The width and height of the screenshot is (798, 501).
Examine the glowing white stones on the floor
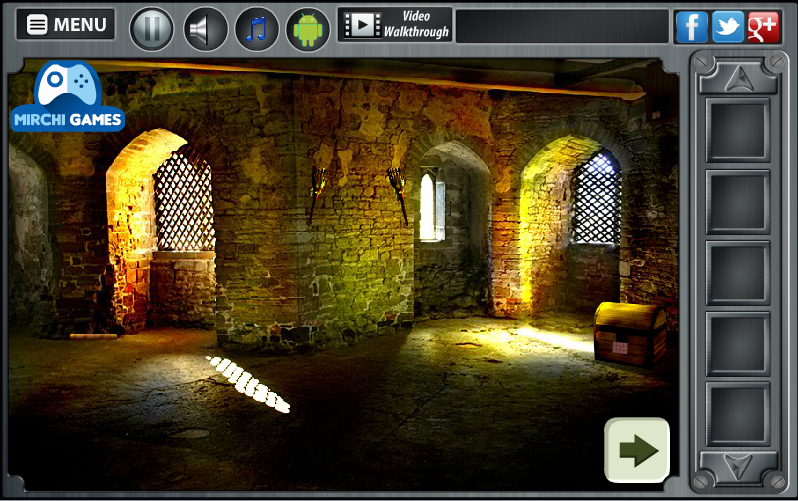[248, 384]
